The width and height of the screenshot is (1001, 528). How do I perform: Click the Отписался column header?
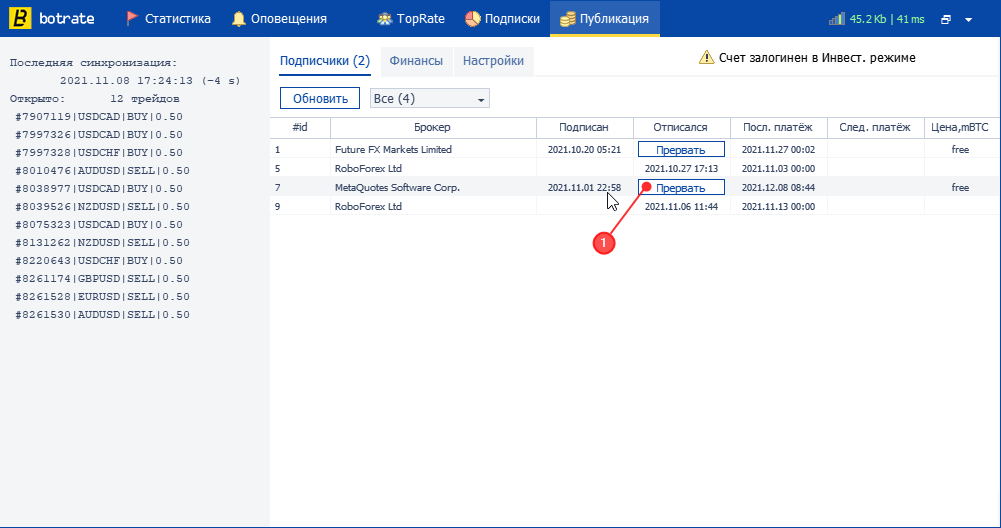point(681,128)
